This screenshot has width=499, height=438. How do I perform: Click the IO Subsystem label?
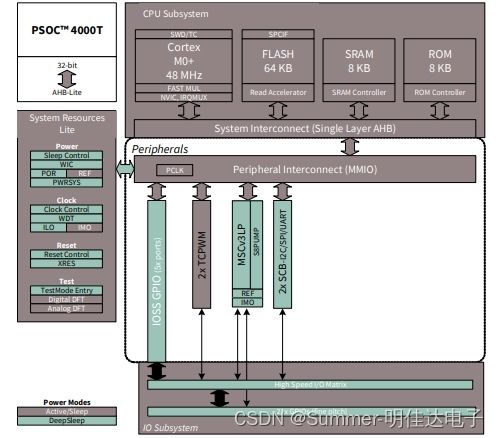170,428
